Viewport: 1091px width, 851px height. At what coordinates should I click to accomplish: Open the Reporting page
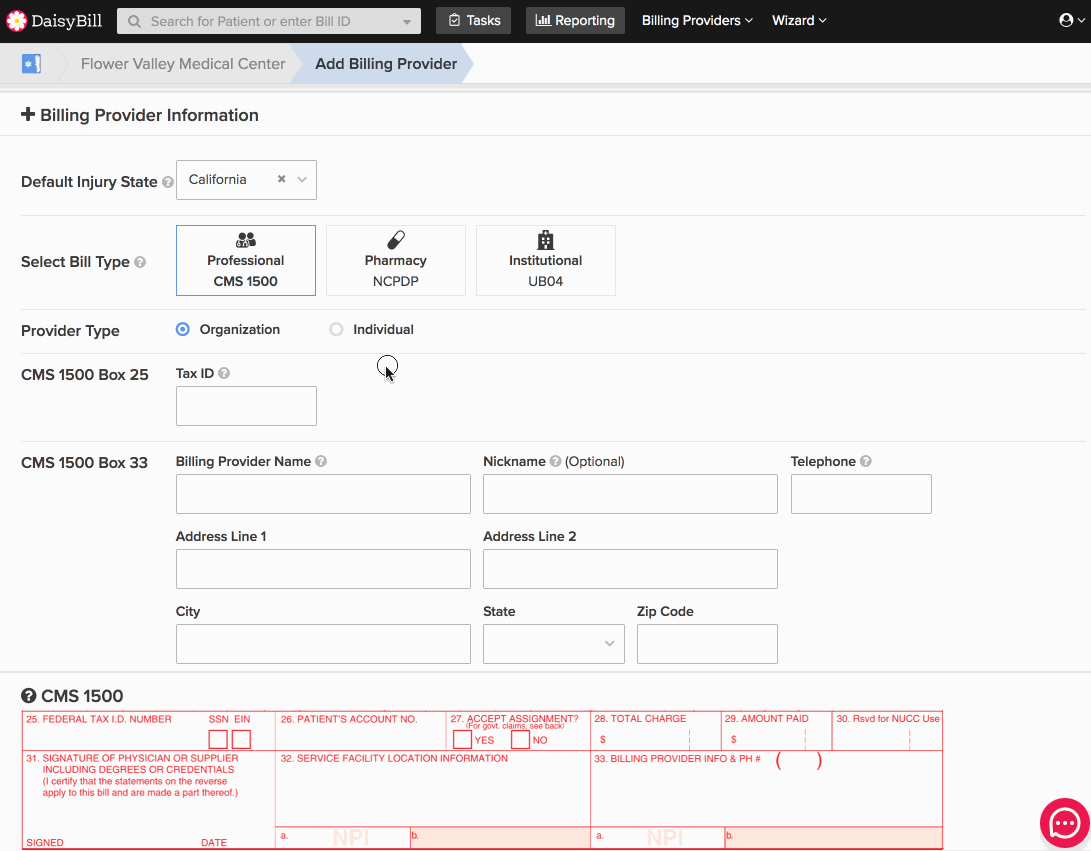575,21
